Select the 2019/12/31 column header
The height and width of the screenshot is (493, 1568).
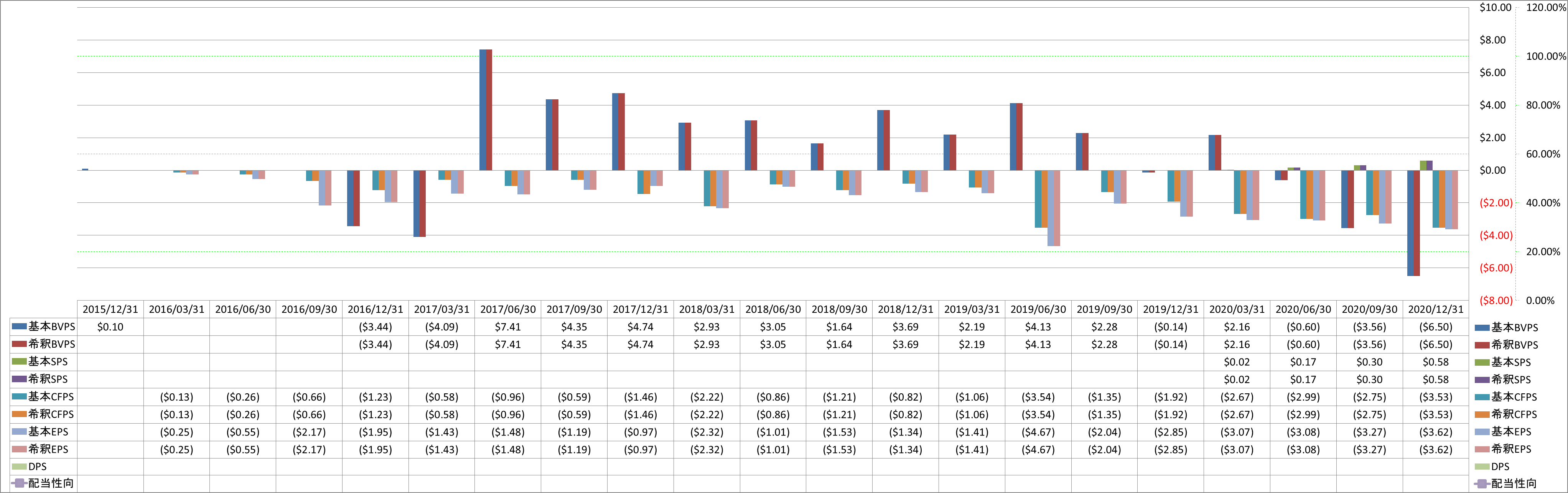pos(1171,309)
